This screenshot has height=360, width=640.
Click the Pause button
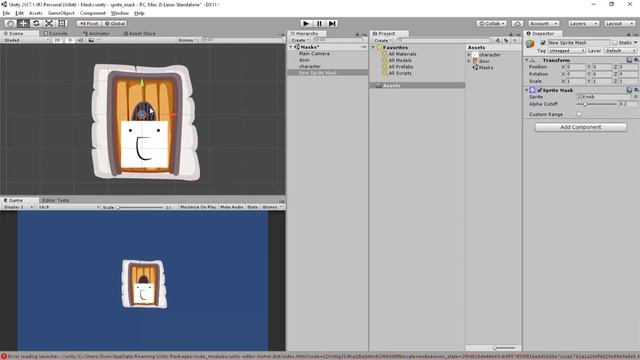pyautogui.click(x=319, y=24)
